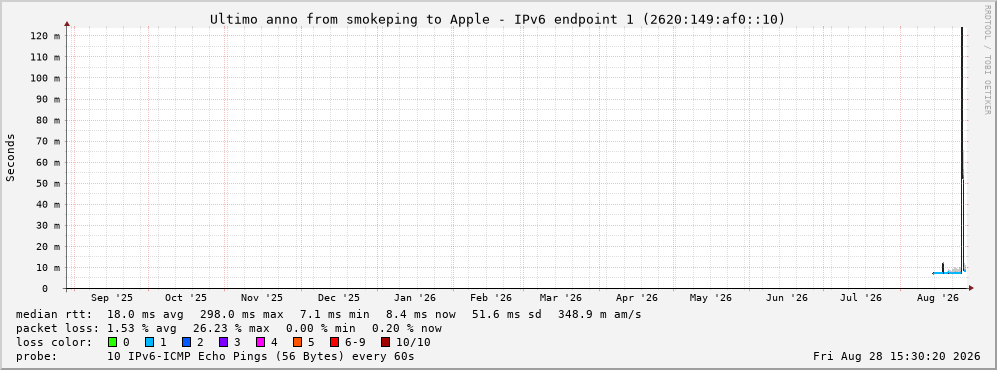Click the dark red 10/10 loss swatch
Viewport: 997px width, 370px height.
pyautogui.click(x=385, y=343)
